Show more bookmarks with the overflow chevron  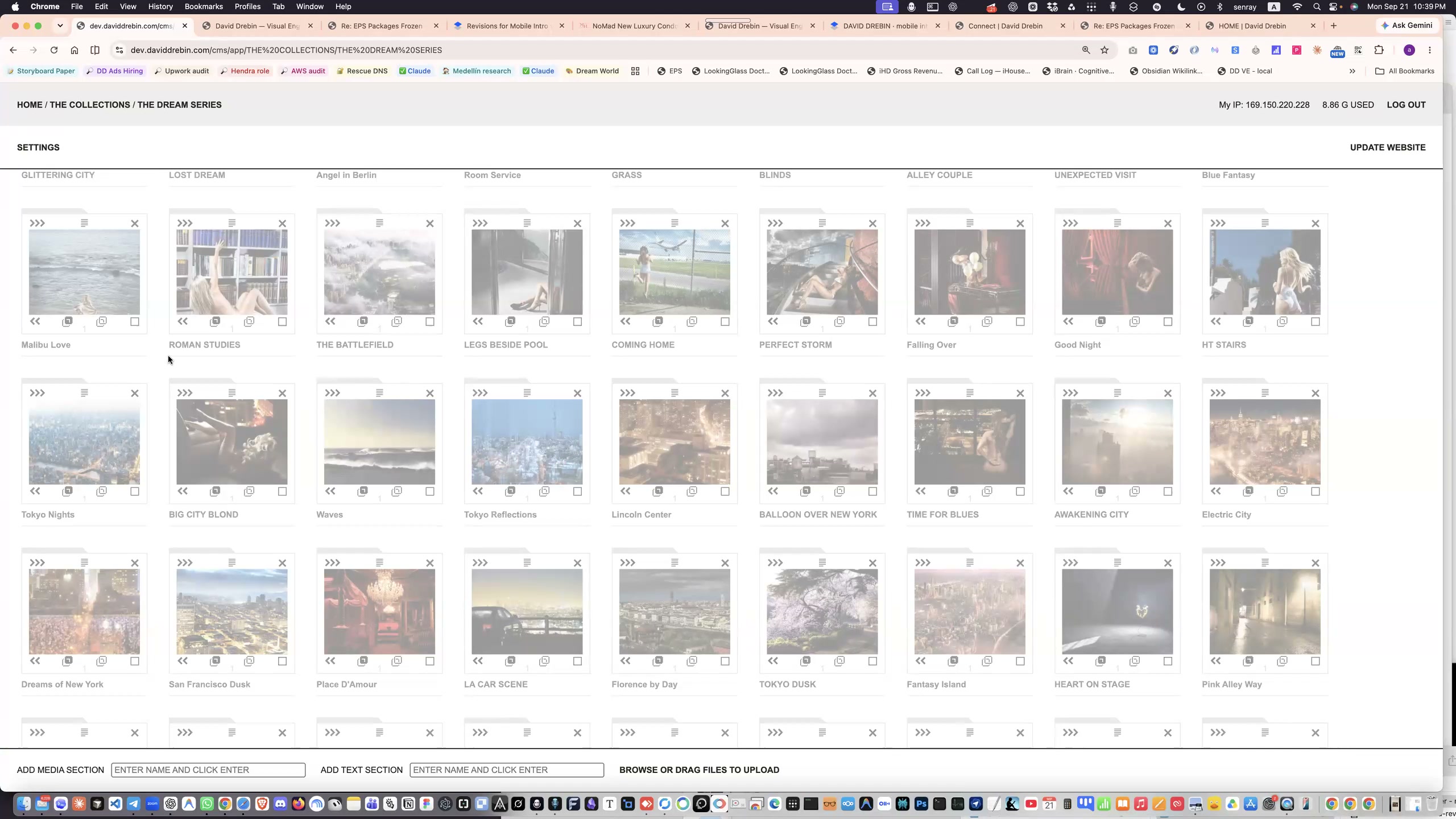[1352, 71]
